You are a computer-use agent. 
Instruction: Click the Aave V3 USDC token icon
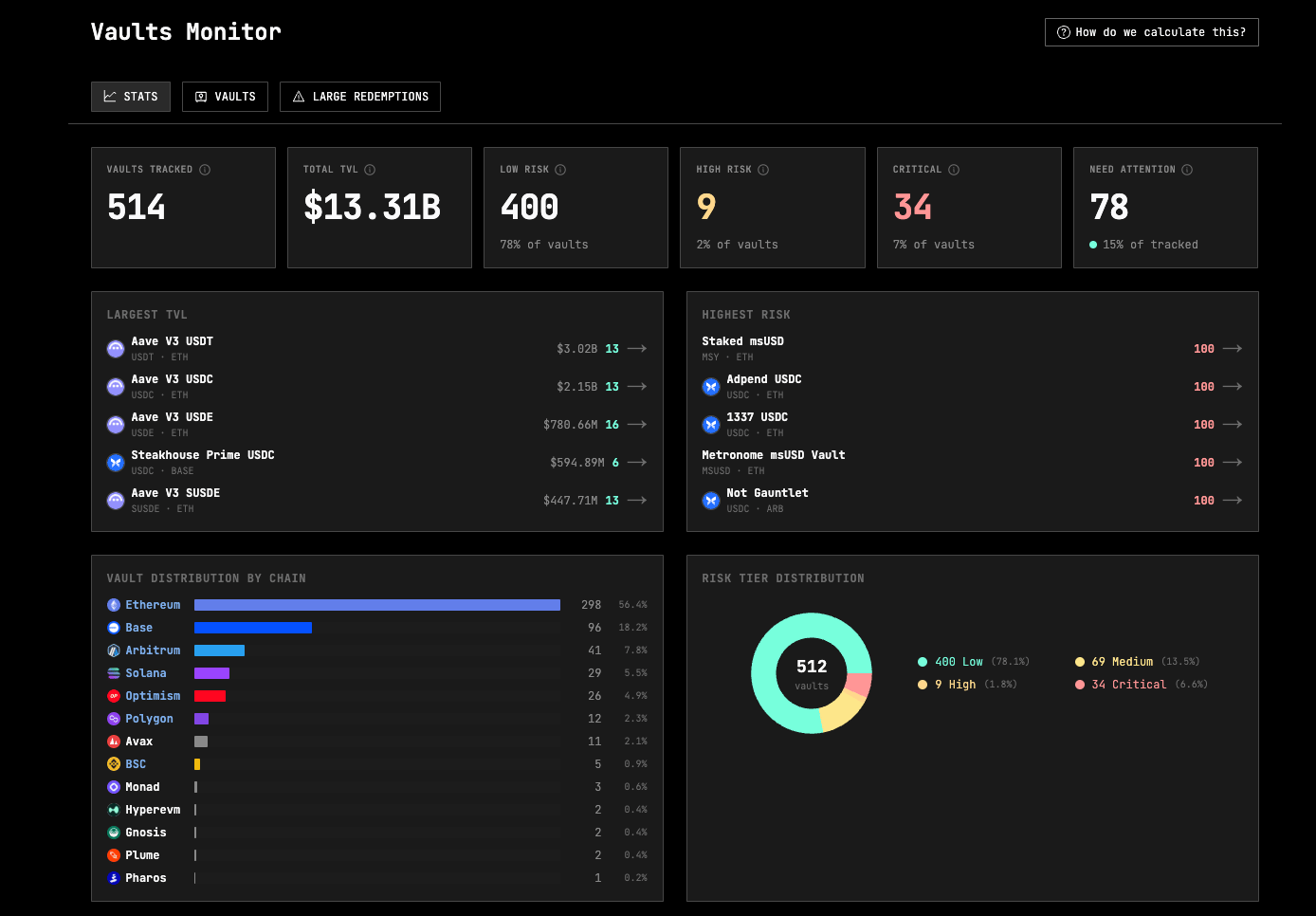click(116, 387)
